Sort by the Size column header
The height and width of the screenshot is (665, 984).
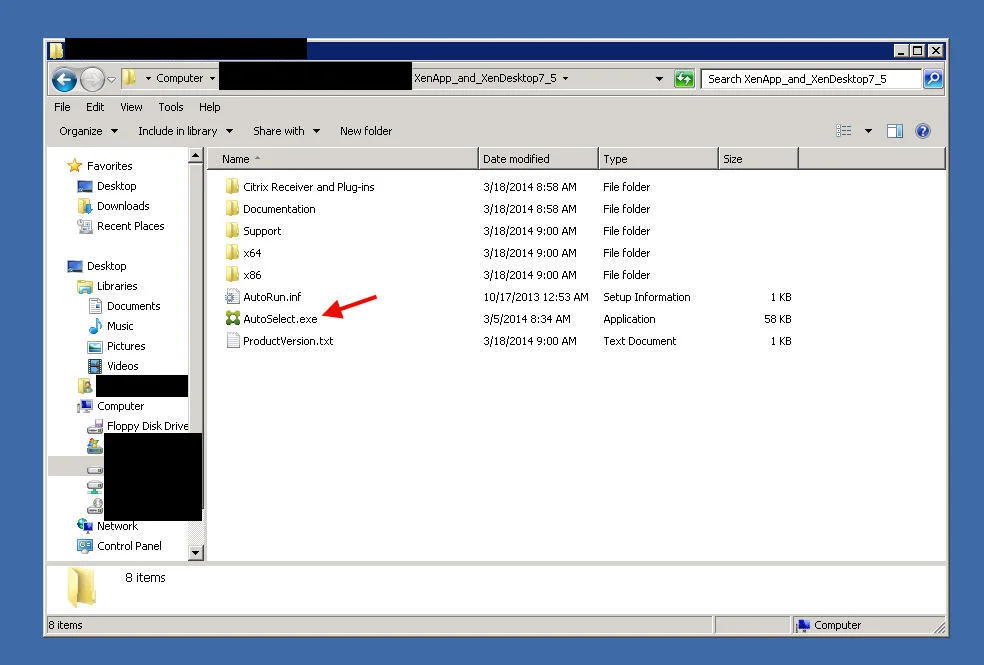tap(758, 159)
